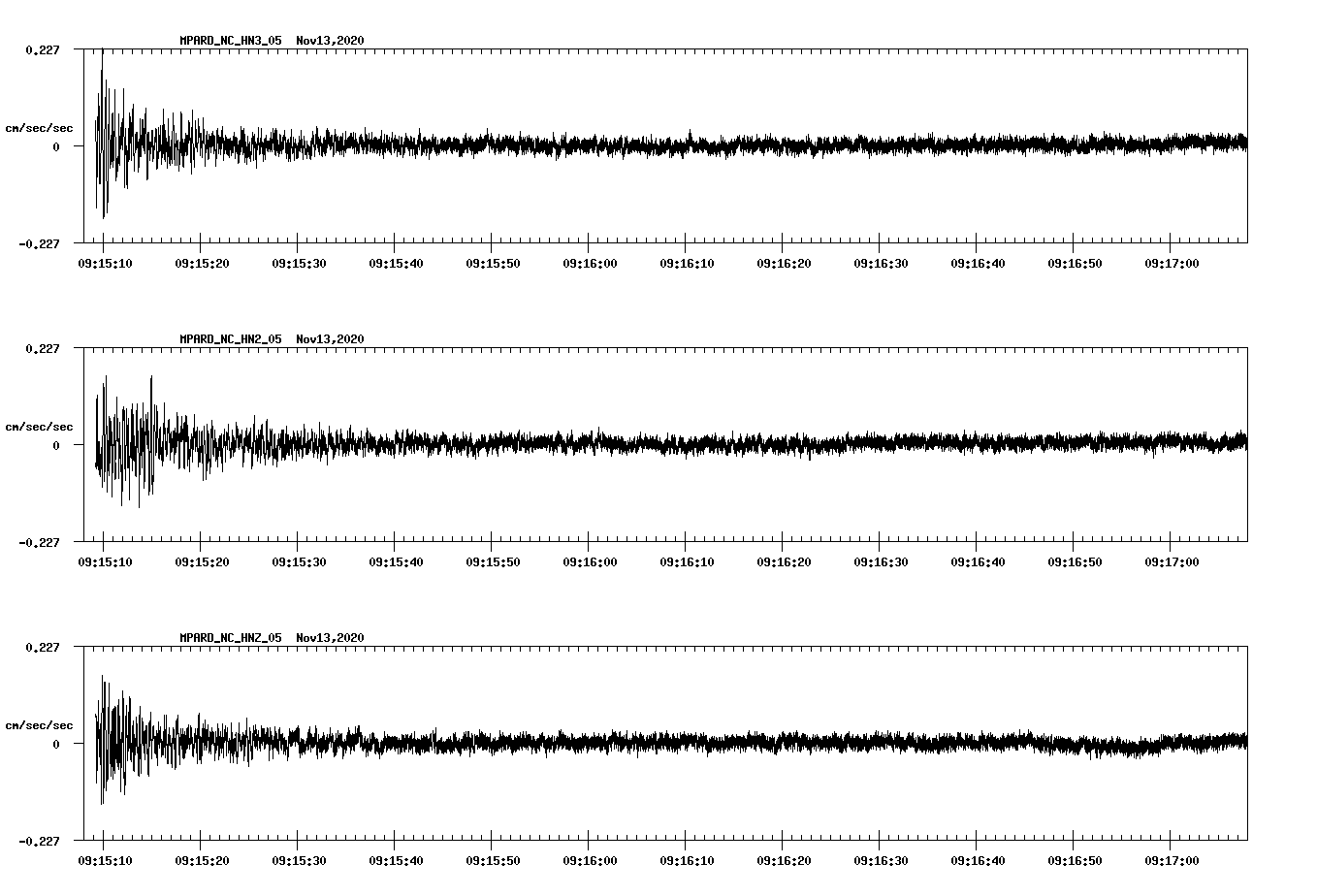The width and height of the screenshot is (1317, 896).
Task: Click the cm/sec/sec unit label on middle plot
Action: (x=39, y=426)
